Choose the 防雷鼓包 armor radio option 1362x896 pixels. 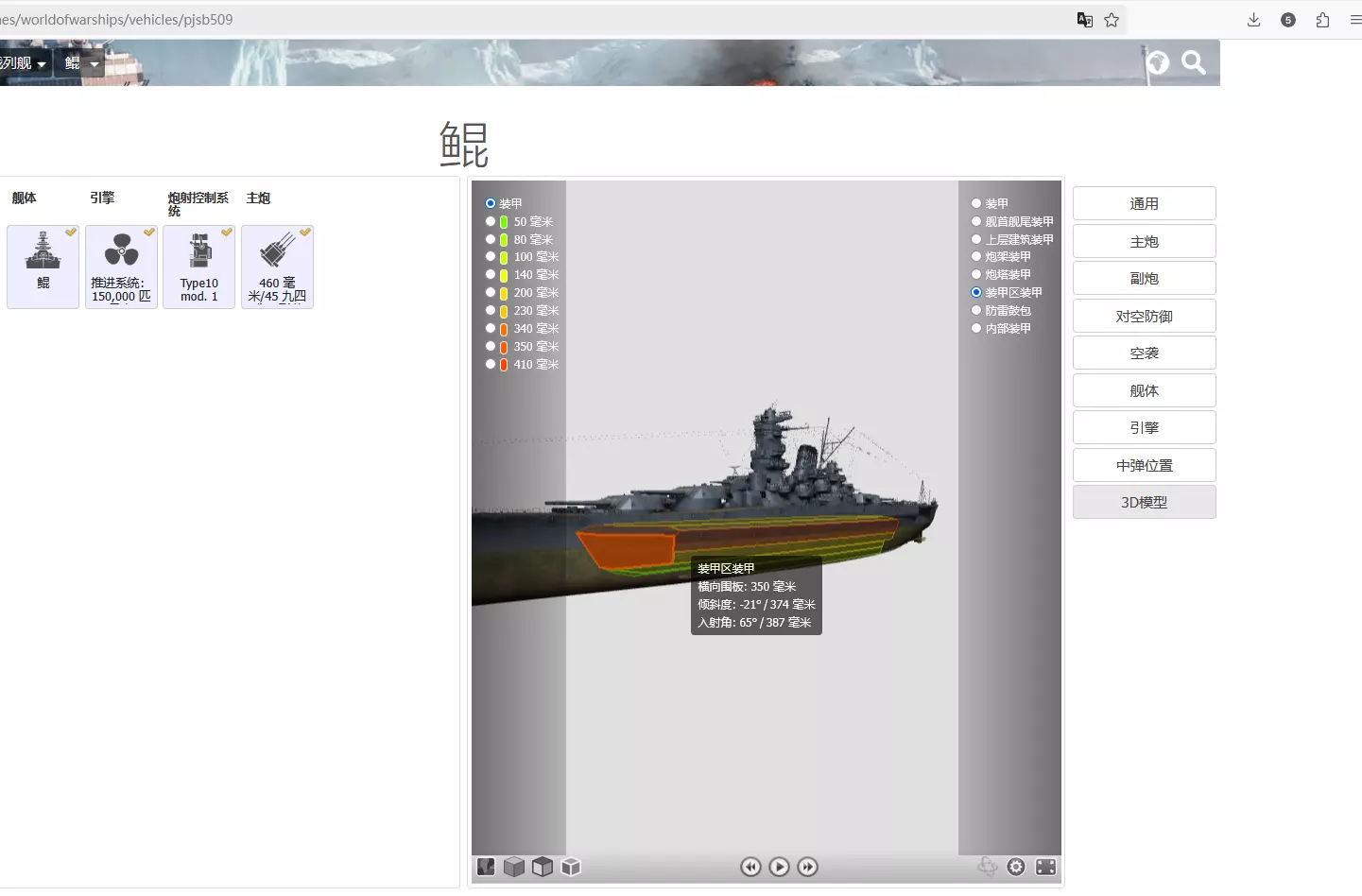coord(976,310)
